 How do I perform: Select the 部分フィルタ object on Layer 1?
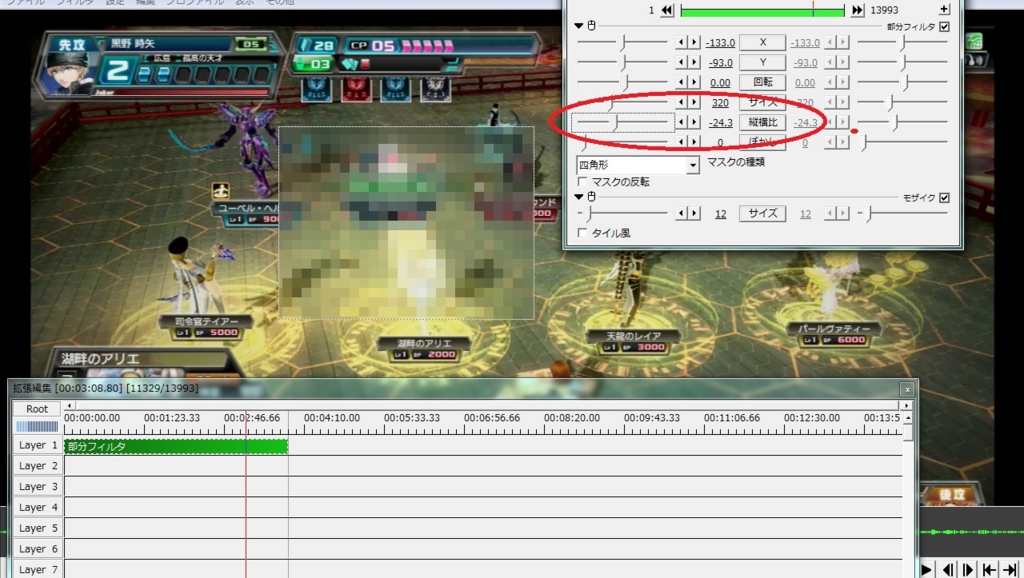click(x=176, y=447)
